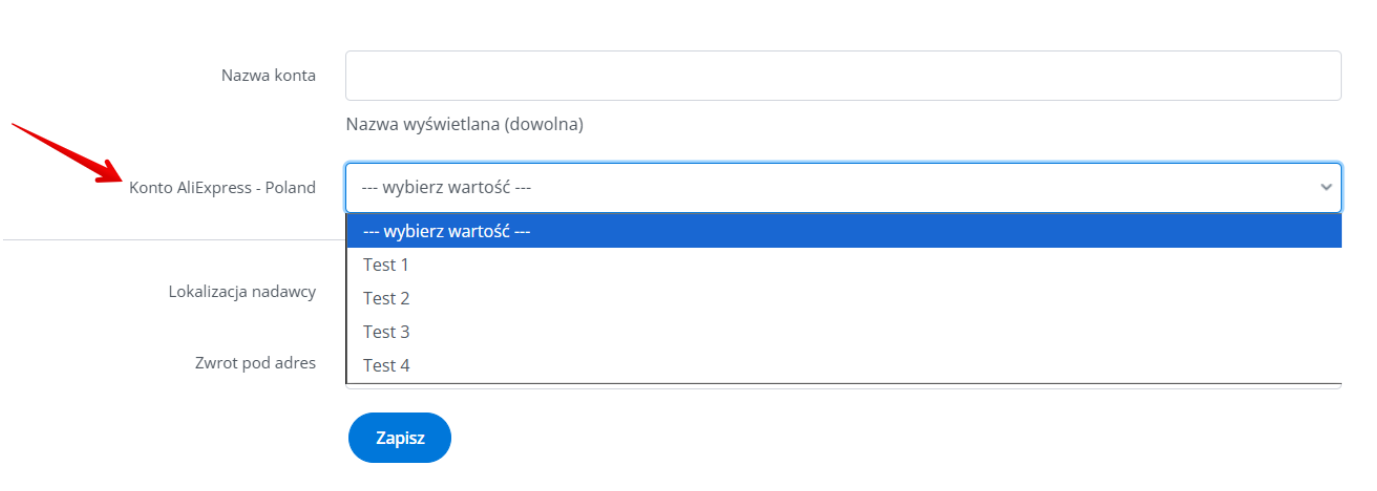Click the 'Zwrot pod adres' label
Viewport: 1377px width, 491px height.
[x=255, y=363]
